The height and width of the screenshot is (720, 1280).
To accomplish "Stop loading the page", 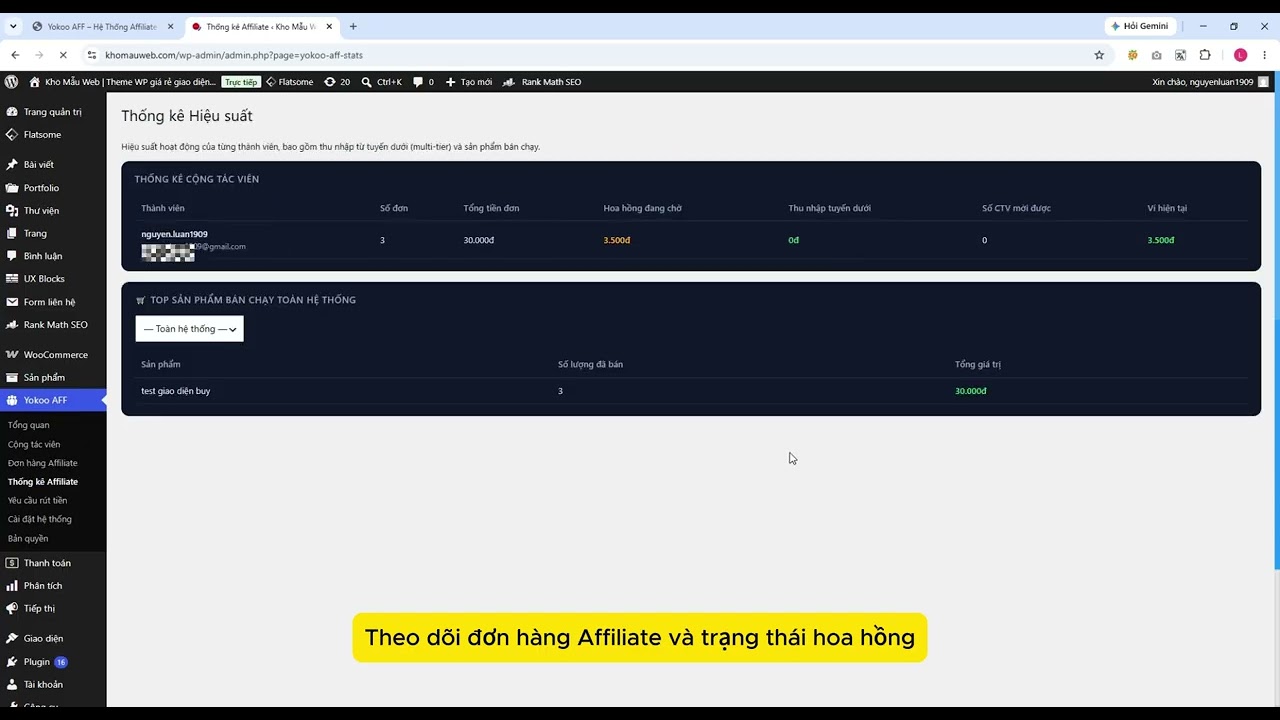I will pyautogui.click(x=62, y=55).
